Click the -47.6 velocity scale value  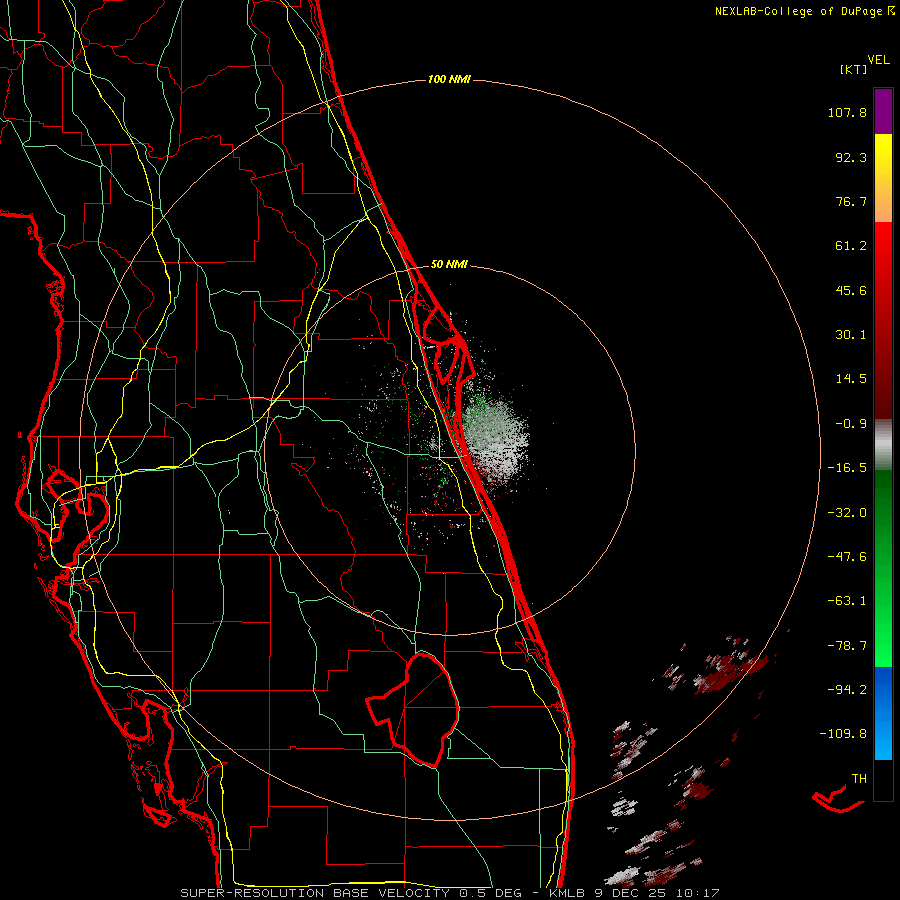pyautogui.click(x=847, y=557)
